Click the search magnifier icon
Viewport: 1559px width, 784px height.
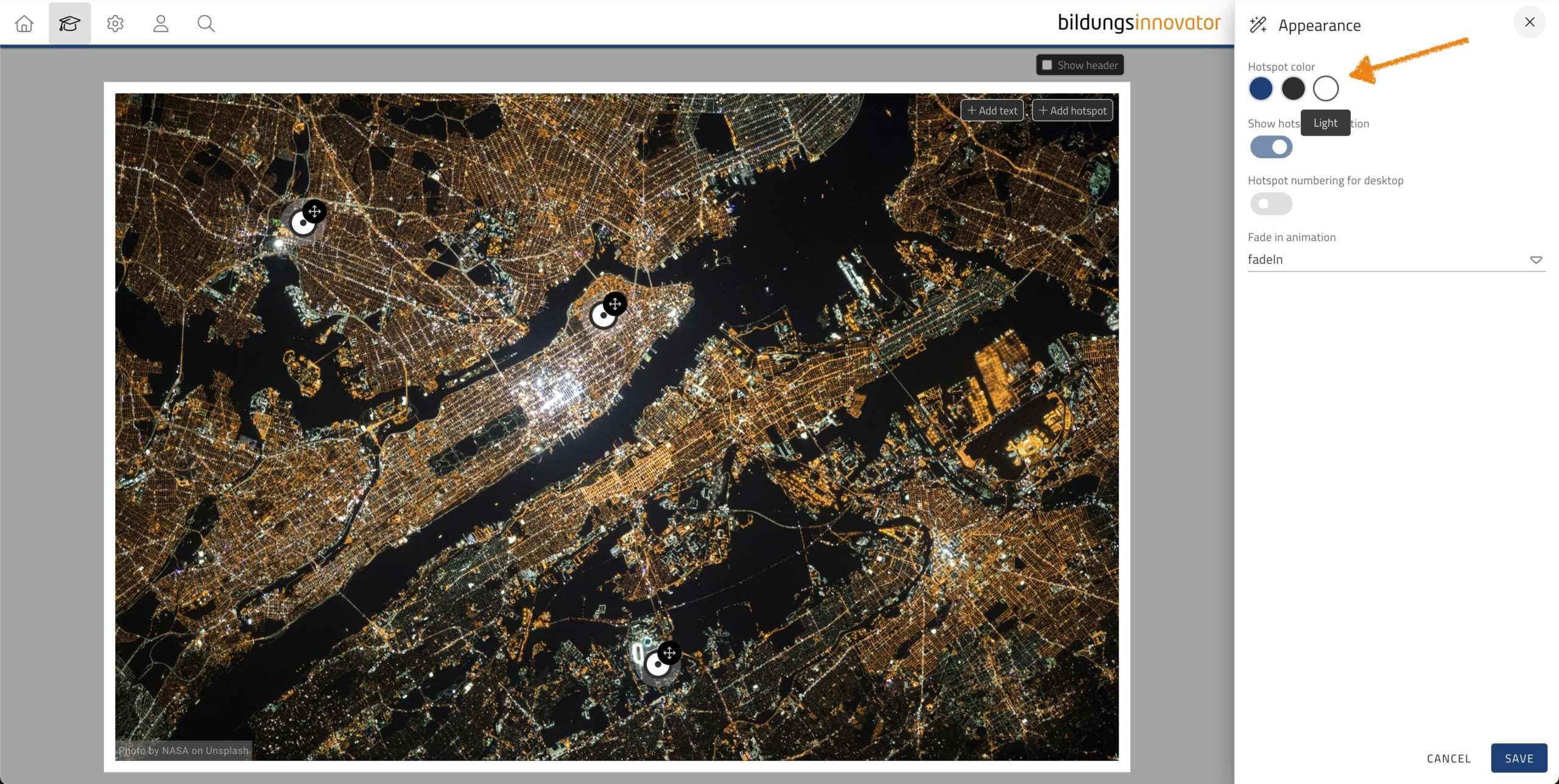click(206, 24)
